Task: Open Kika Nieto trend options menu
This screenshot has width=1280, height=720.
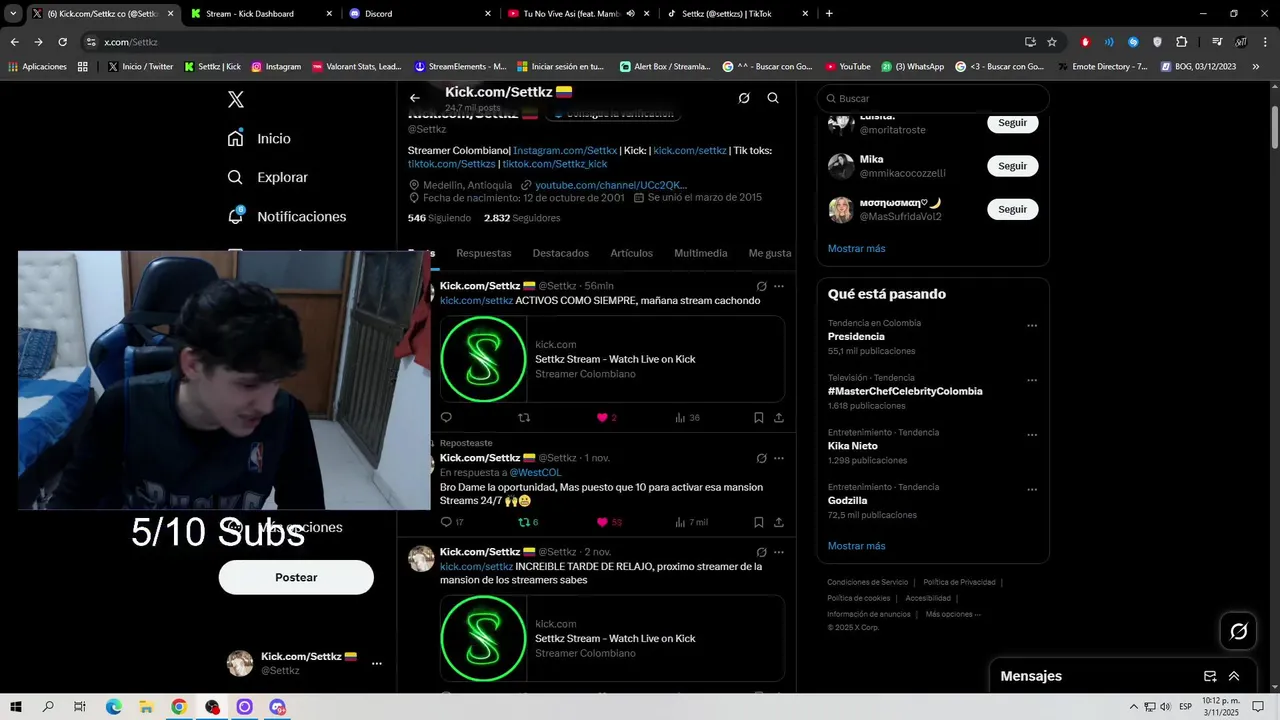Action: pyautogui.click(x=1032, y=435)
